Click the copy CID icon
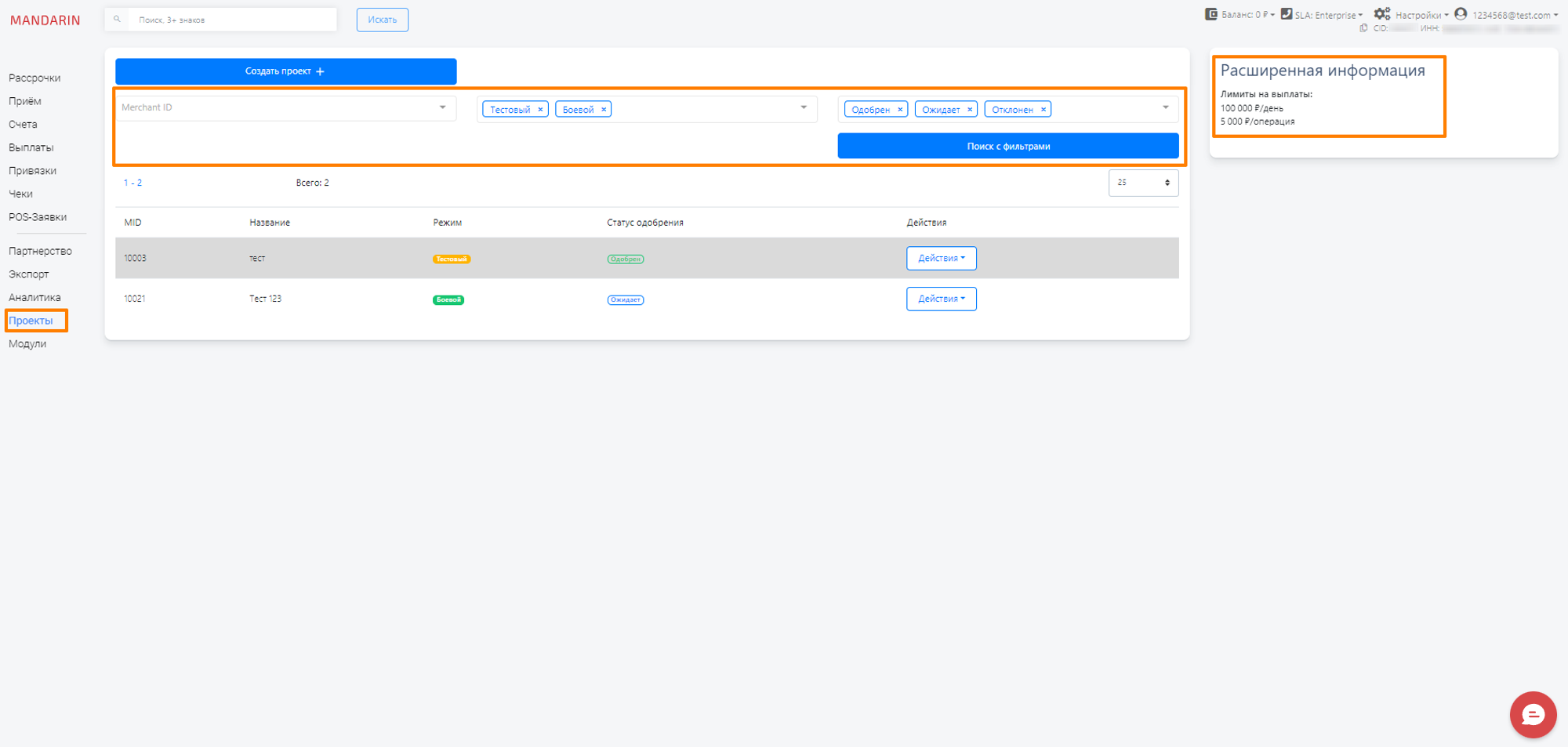 [x=1363, y=27]
